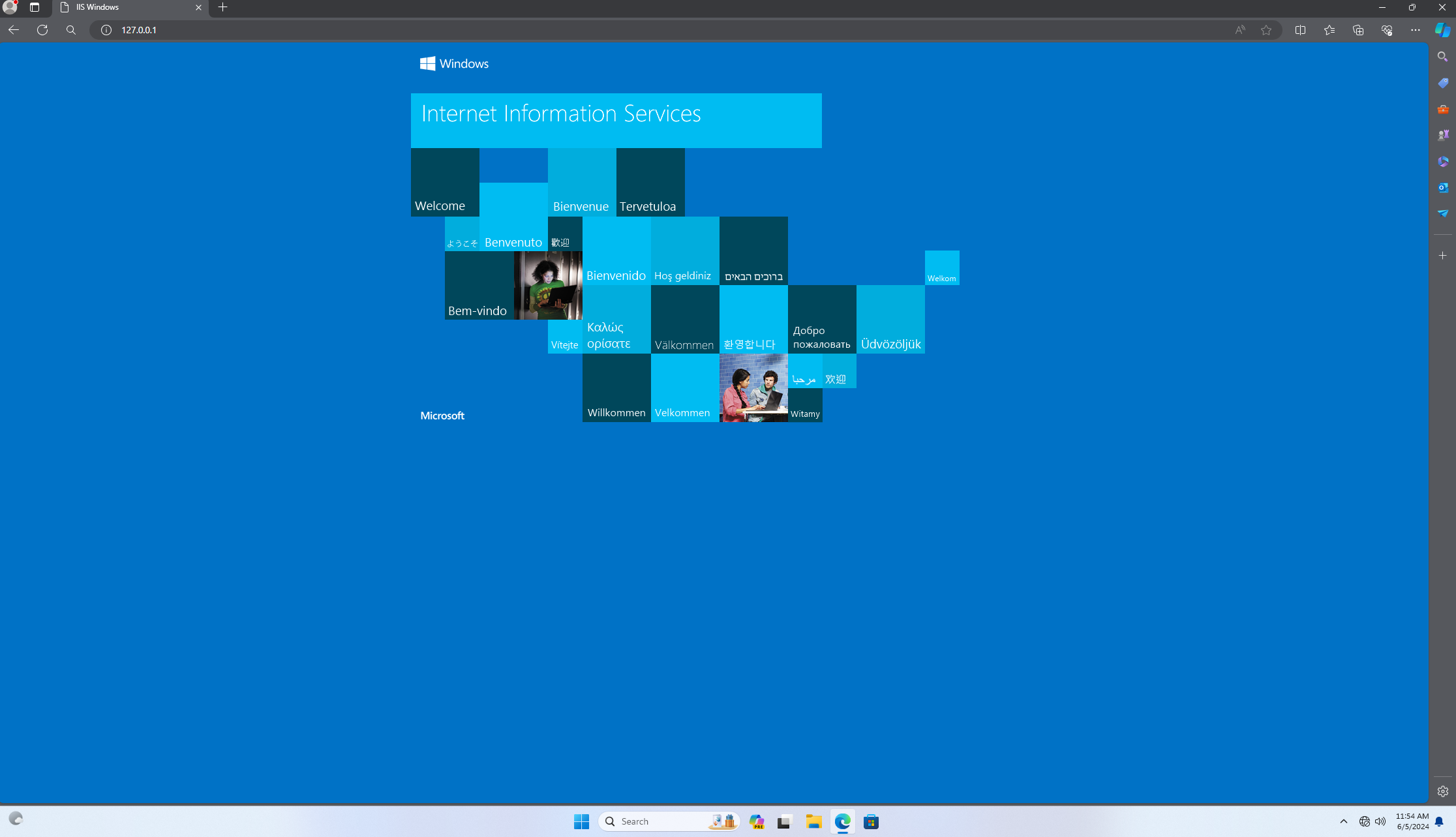Click the photo of woman with laptop

coord(548,285)
